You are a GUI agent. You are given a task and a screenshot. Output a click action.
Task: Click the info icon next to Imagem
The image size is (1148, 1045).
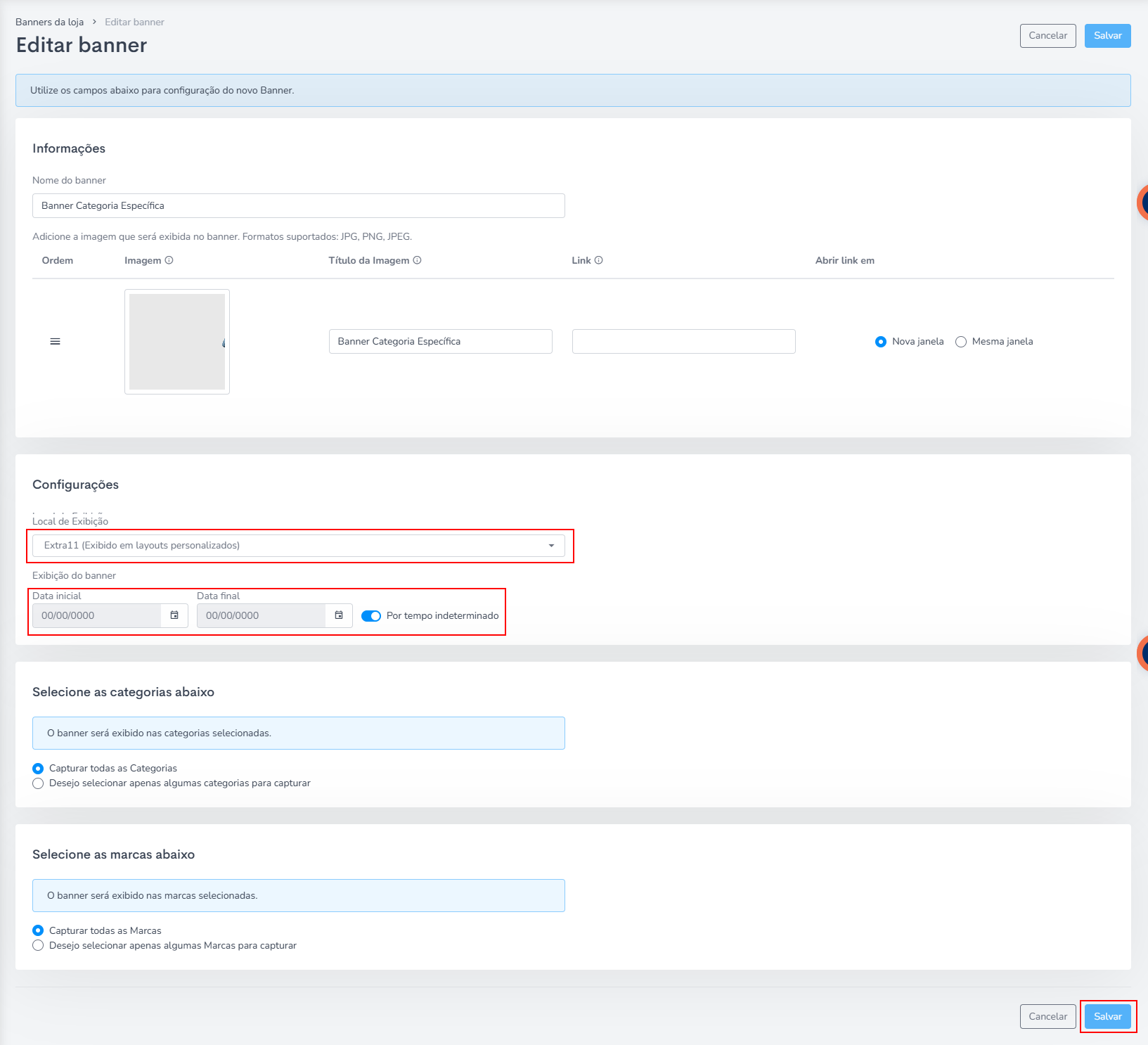(169, 260)
